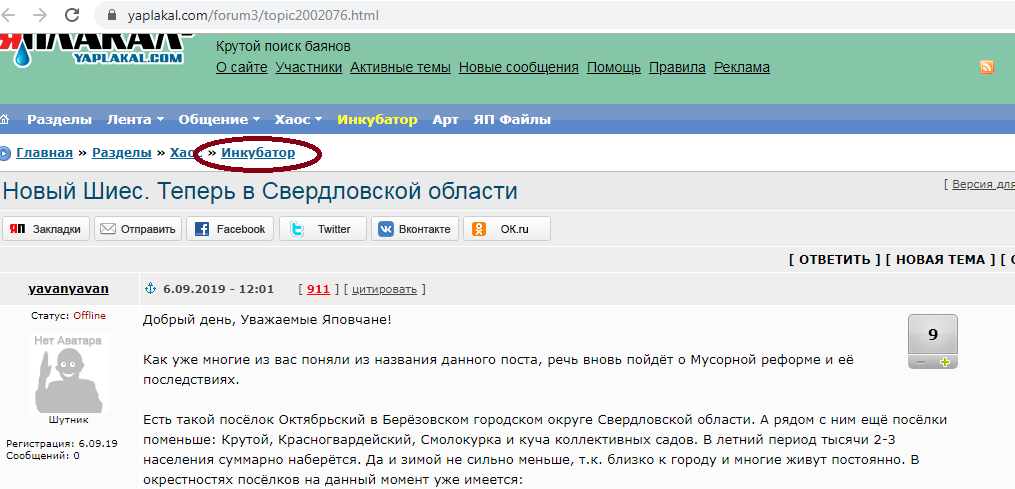Screen dimensions: 1015x489
Task: Share the topic on Facebook
Action: click(230, 229)
